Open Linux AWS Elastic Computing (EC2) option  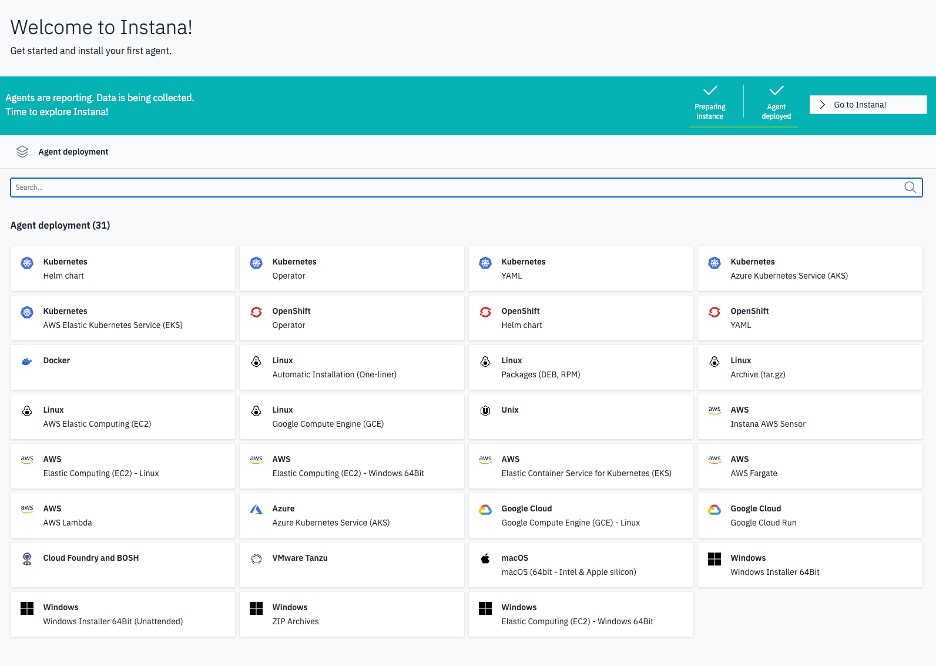pyautogui.click(x=123, y=417)
